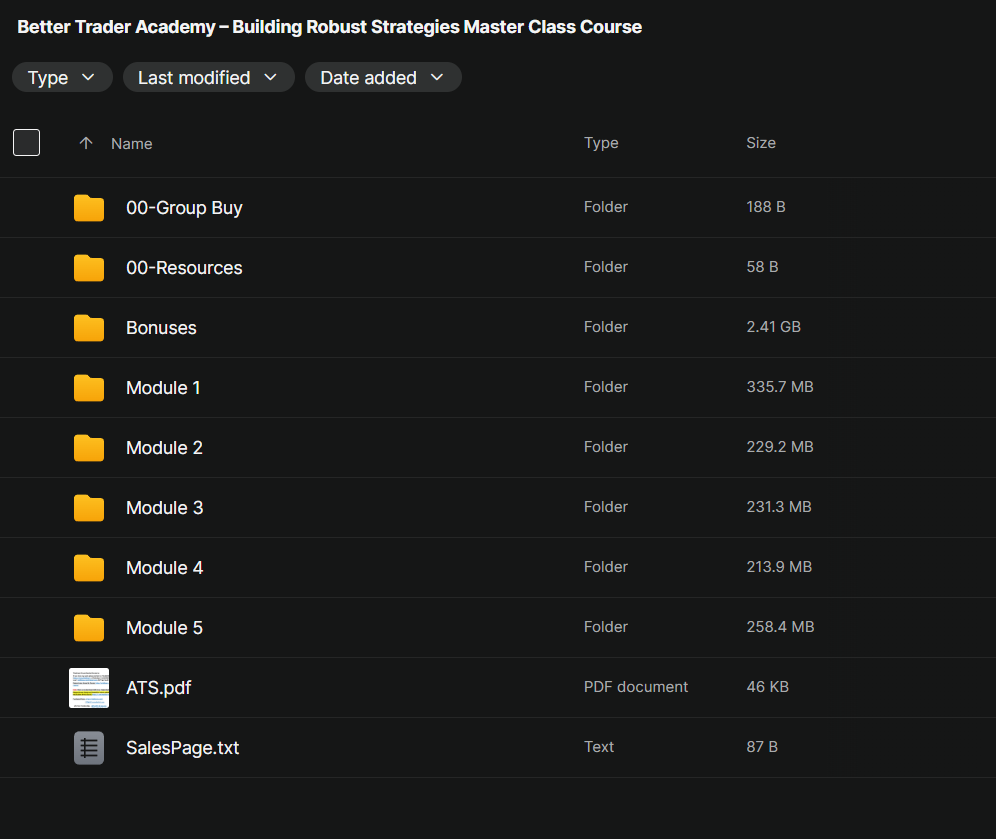Click the Folder type label for Module 1

tap(606, 387)
